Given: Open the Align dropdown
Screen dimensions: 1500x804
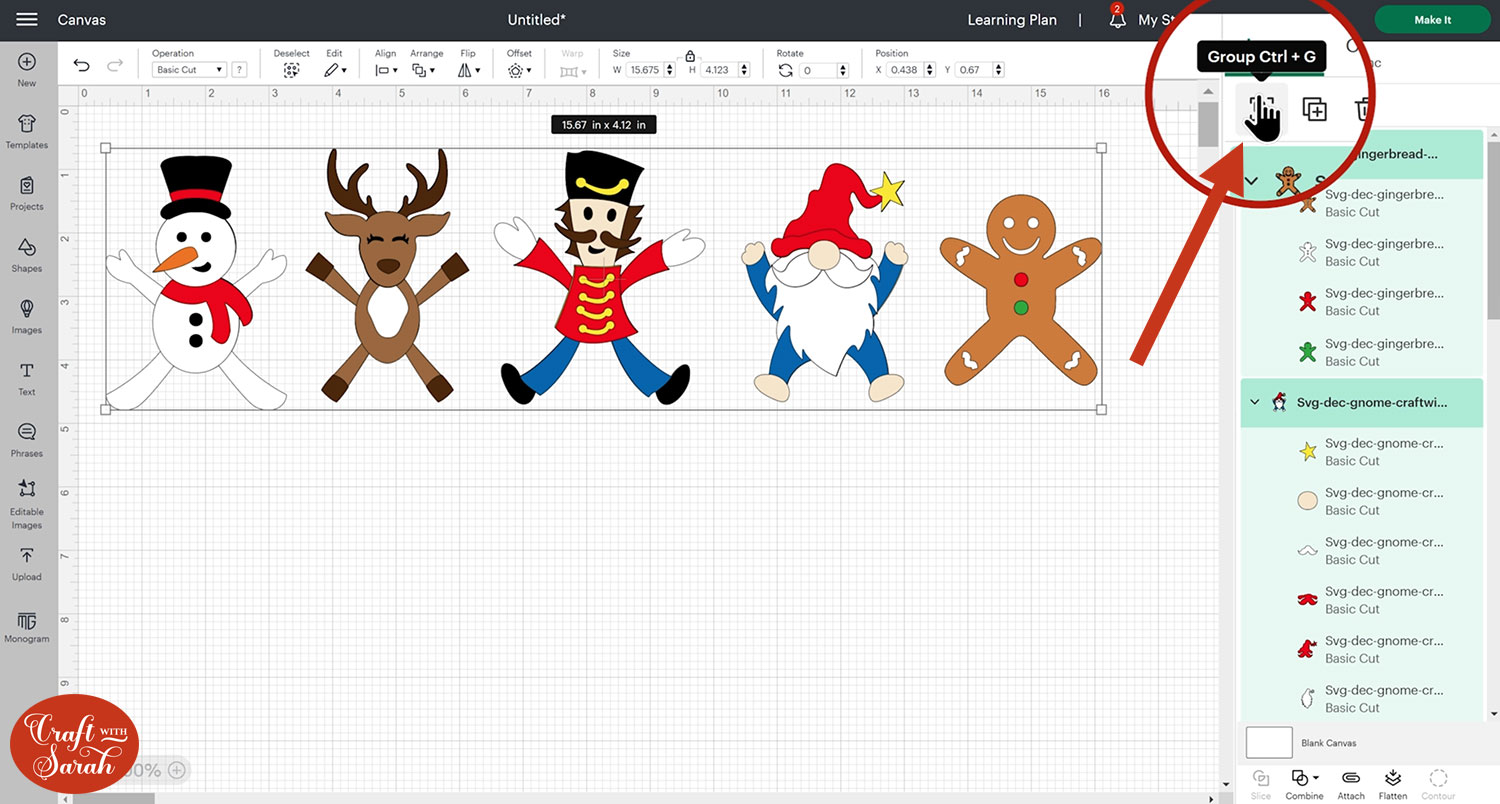Looking at the screenshot, I should click(386, 70).
